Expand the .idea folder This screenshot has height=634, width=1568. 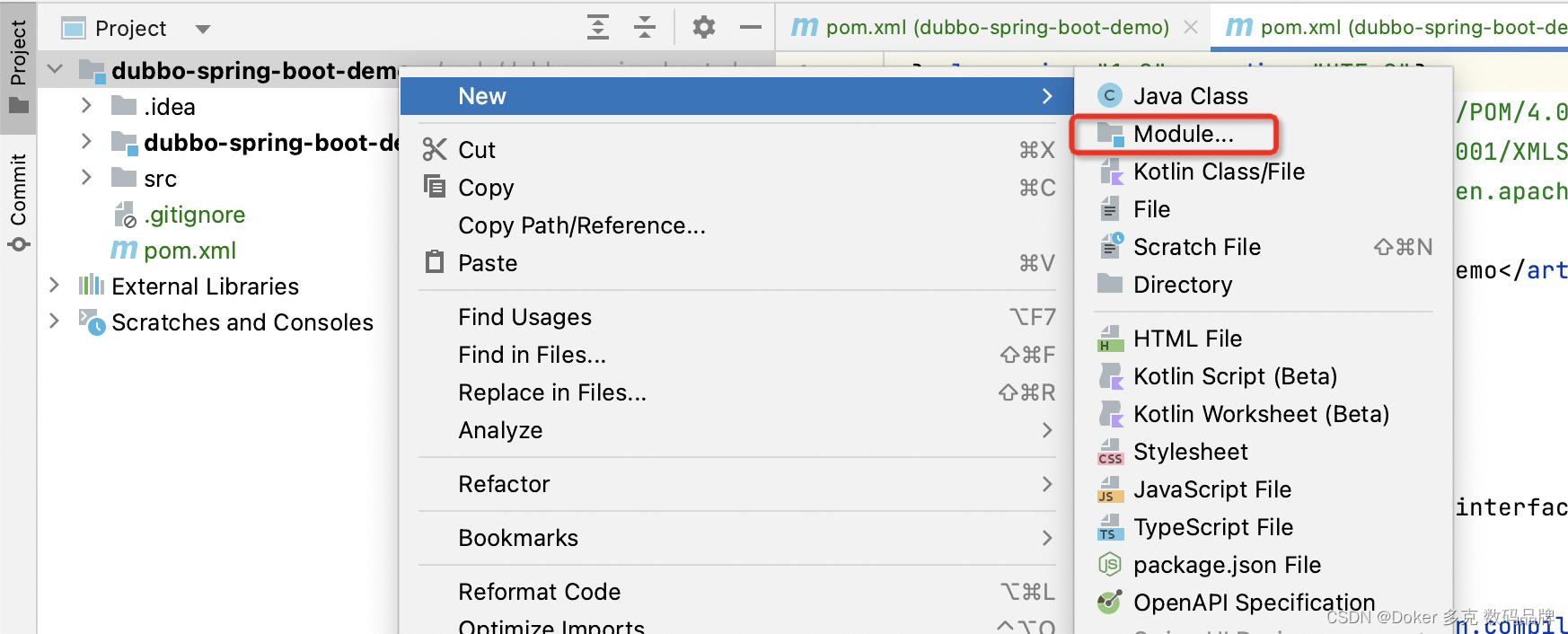pyautogui.click(x=85, y=106)
